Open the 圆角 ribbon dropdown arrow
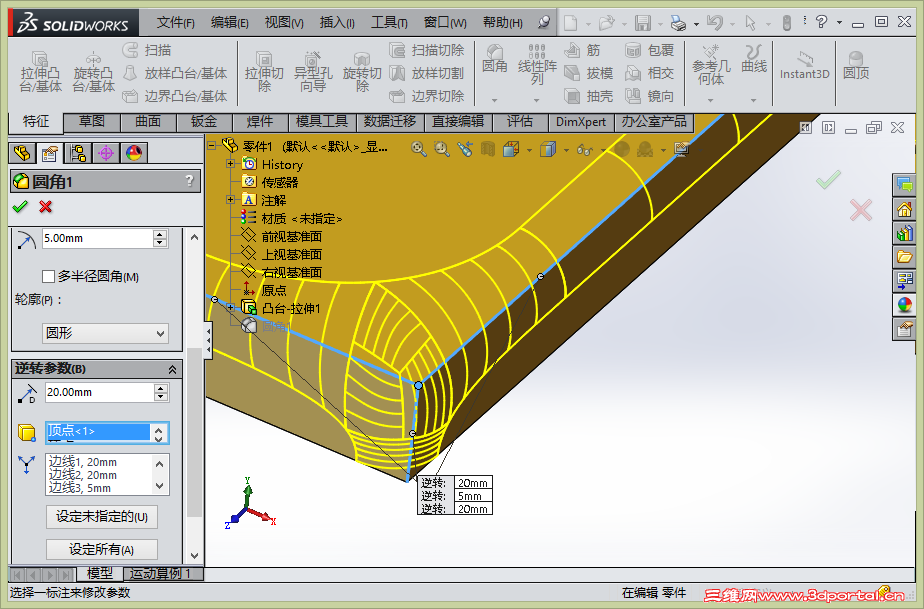This screenshot has height=609, width=924. pyautogui.click(x=494, y=100)
